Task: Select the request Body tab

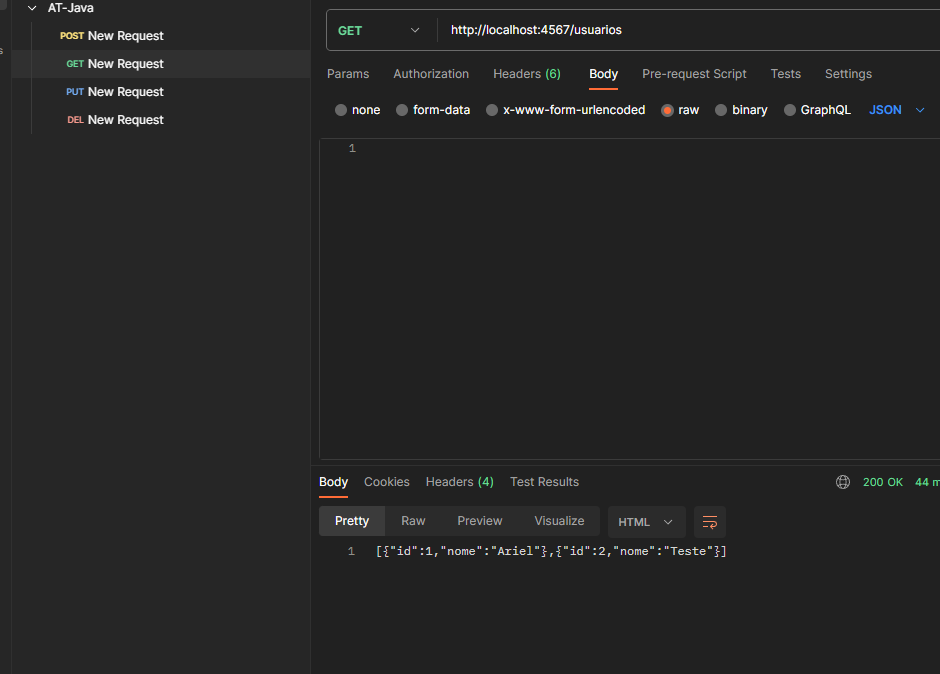Action: [x=603, y=74]
